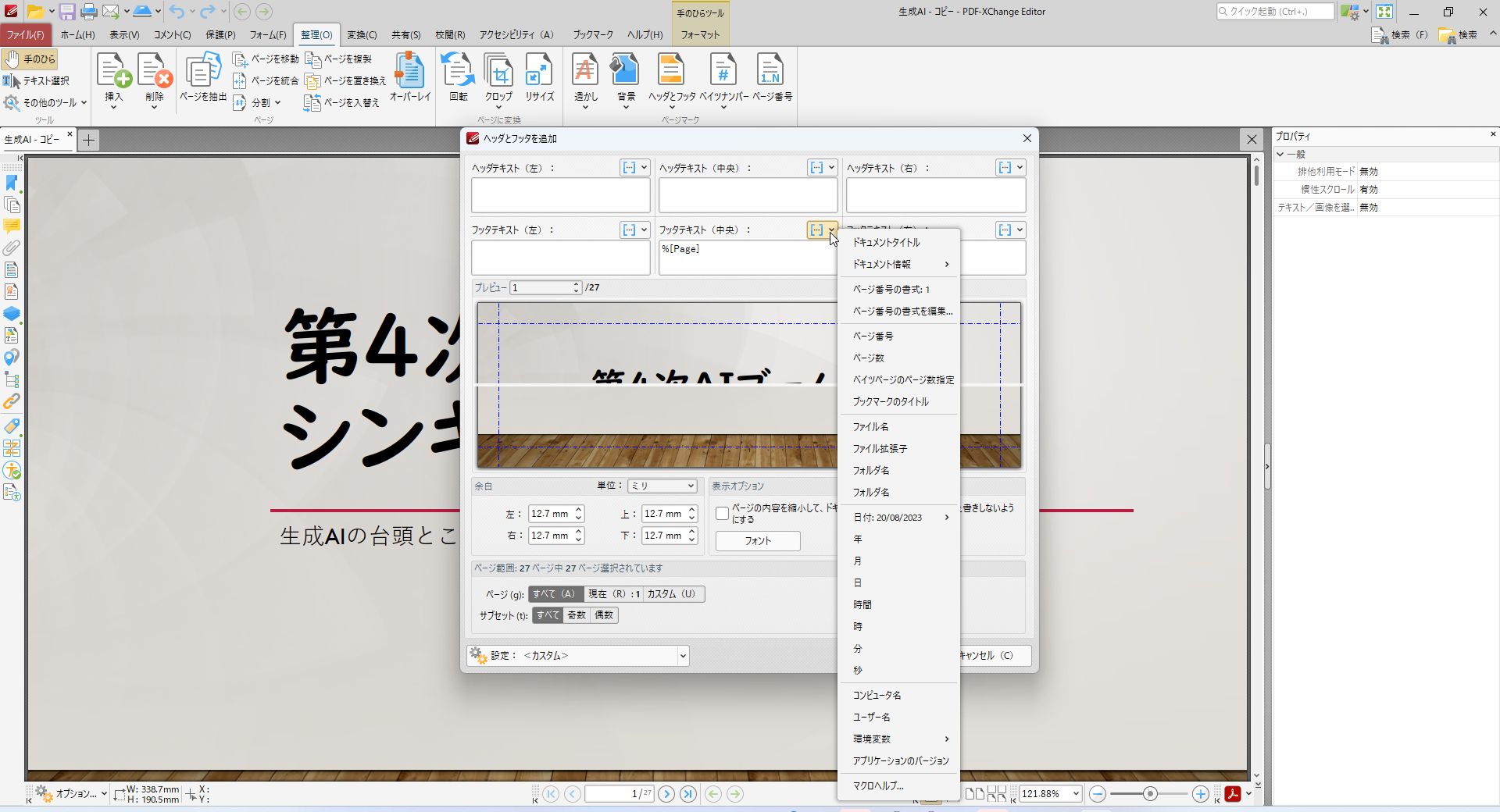Screen dimensions: 1500x812
Task: Click the left header text field
Action: pyautogui.click(x=560, y=195)
